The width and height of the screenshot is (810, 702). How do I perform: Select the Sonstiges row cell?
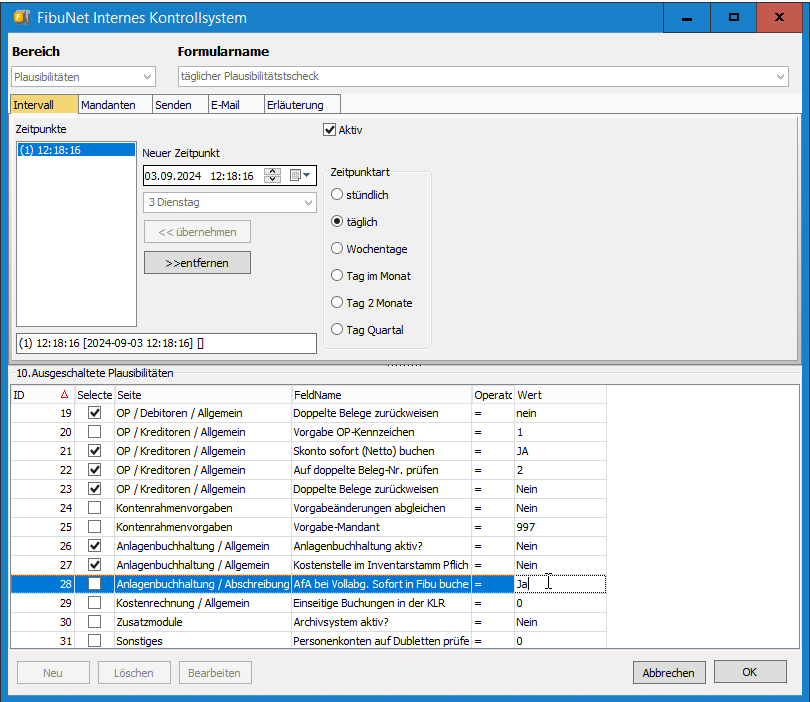[x=203, y=641]
